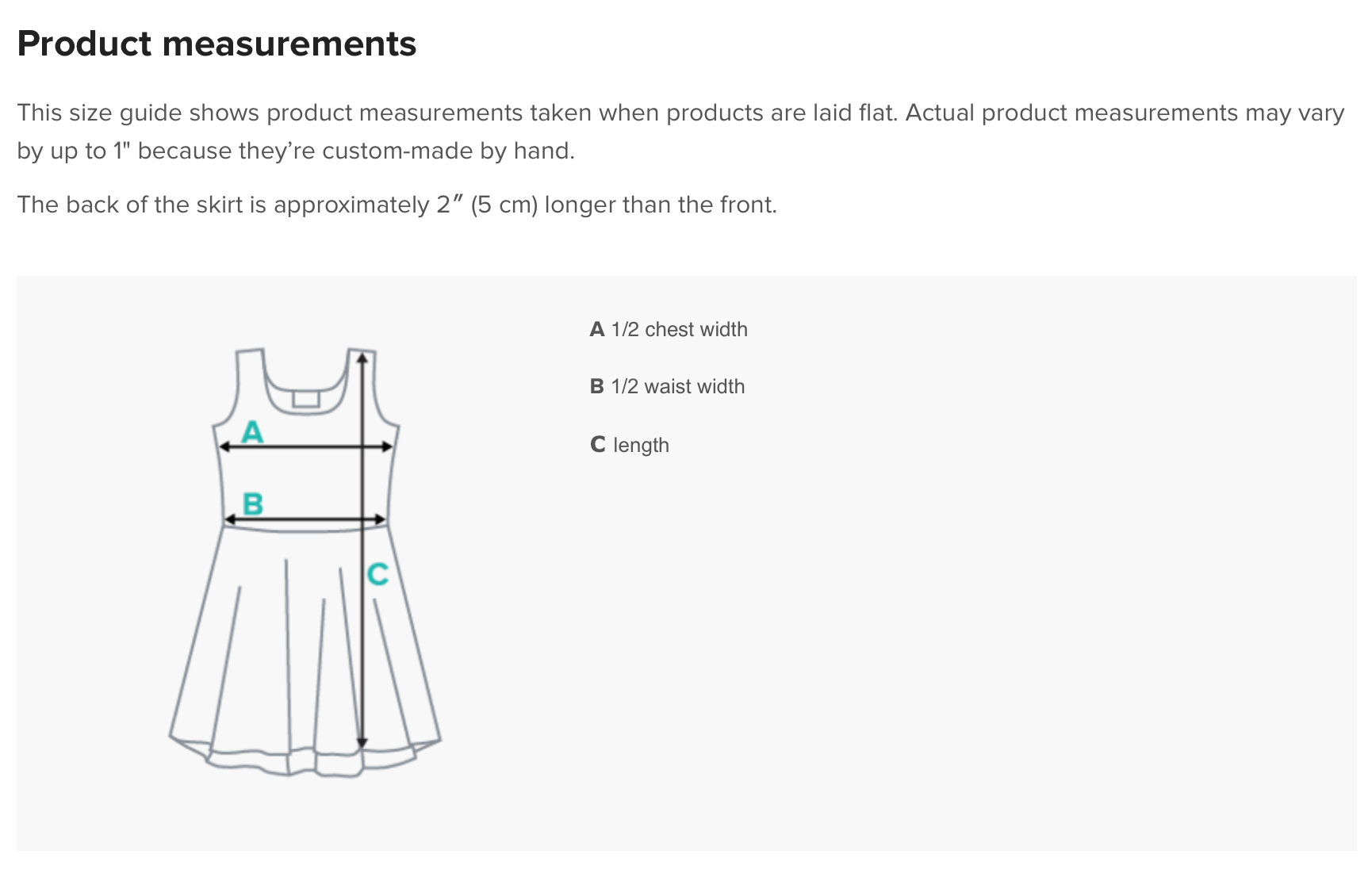Click the teal letter A on the dress diagram
Viewport: 1372px width, 877px height.
(x=252, y=432)
